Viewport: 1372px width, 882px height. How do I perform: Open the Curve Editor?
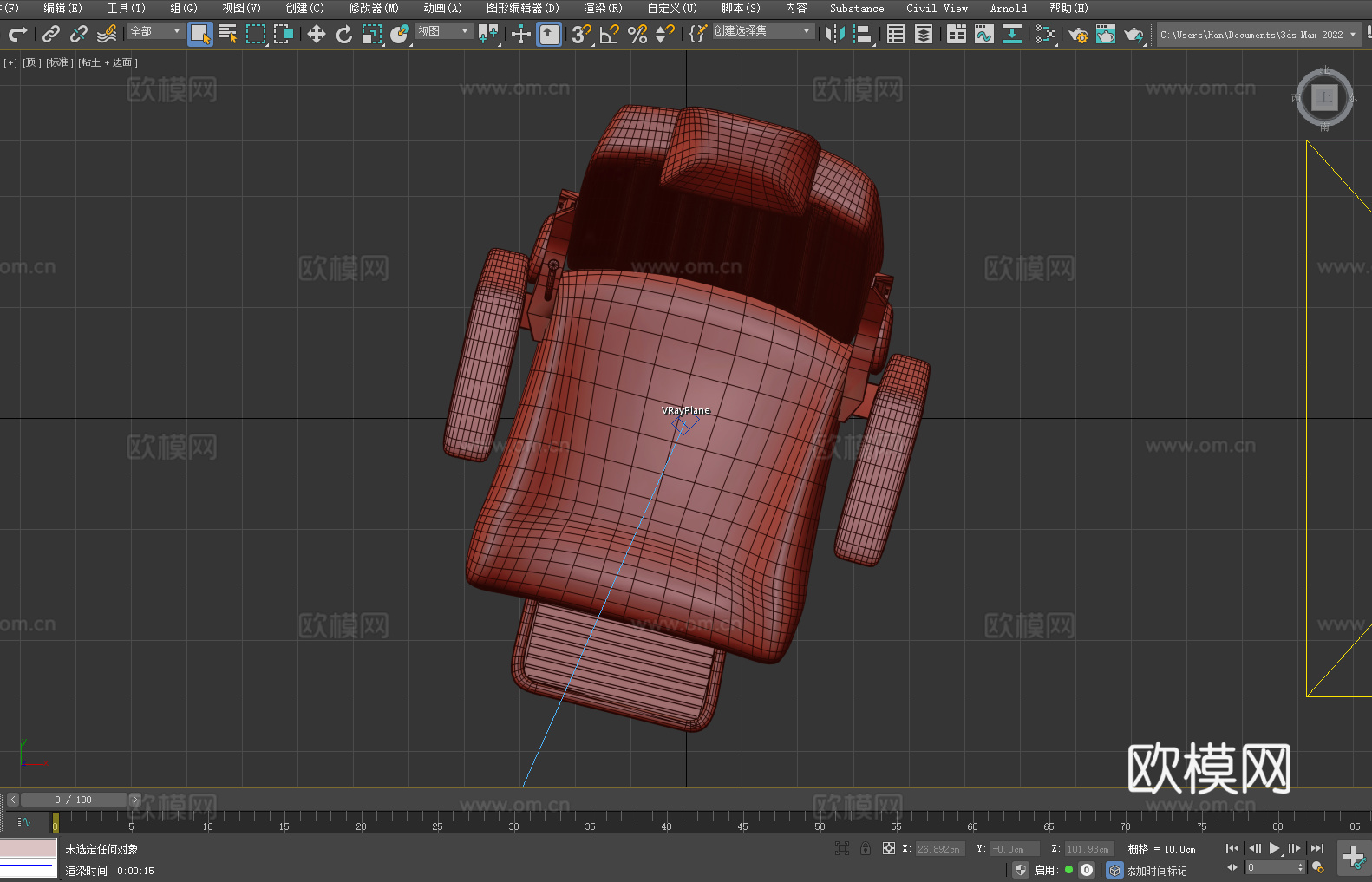click(984, 34)
